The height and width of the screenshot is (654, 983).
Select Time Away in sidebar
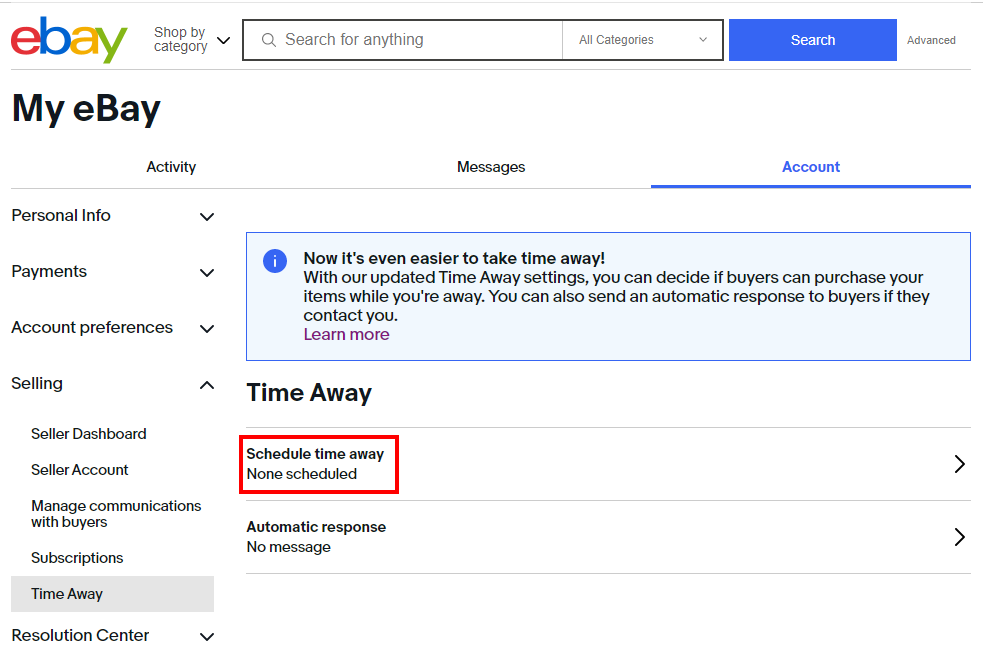tap(112, 594)
